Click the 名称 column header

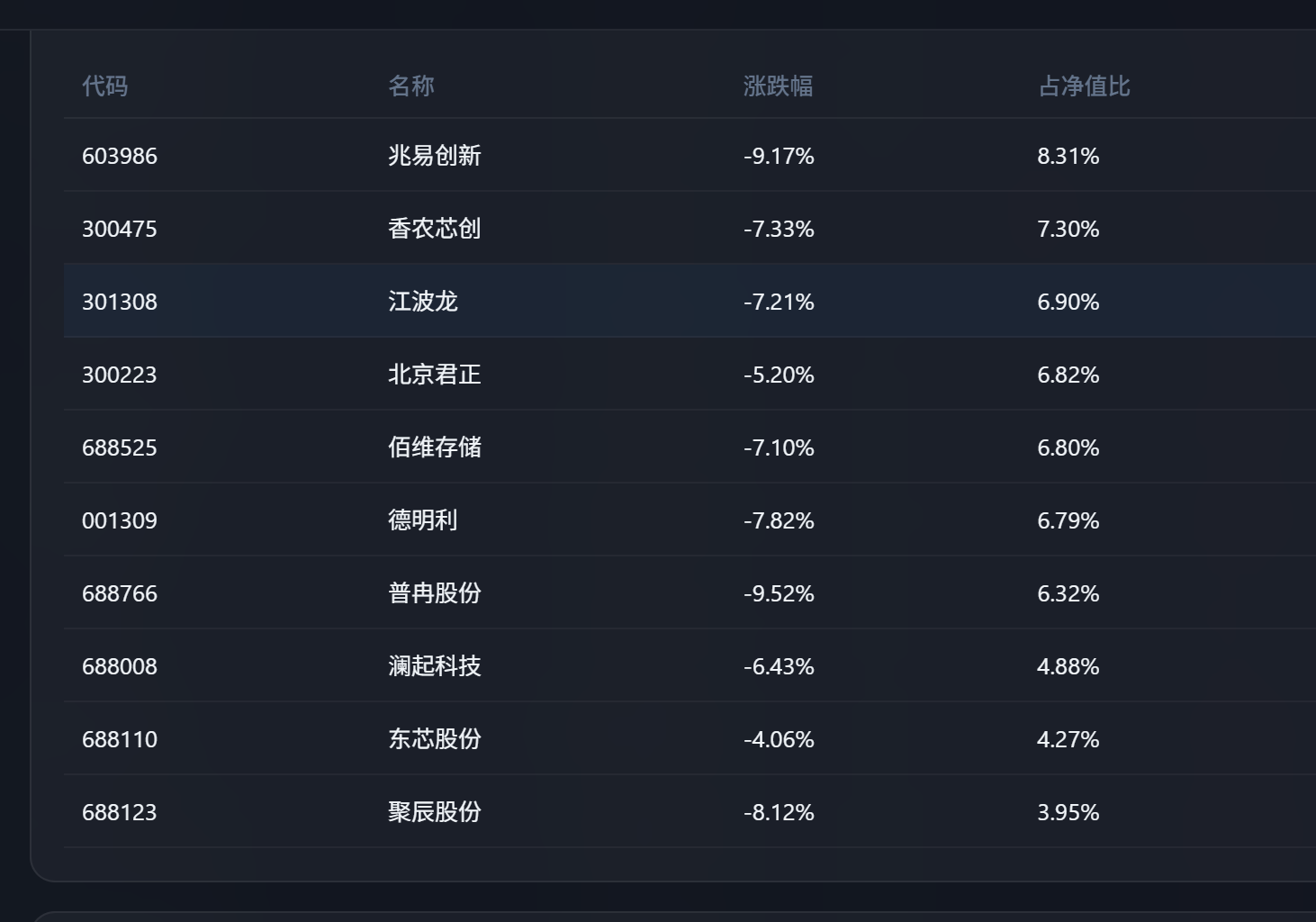[x=411, y=86]
